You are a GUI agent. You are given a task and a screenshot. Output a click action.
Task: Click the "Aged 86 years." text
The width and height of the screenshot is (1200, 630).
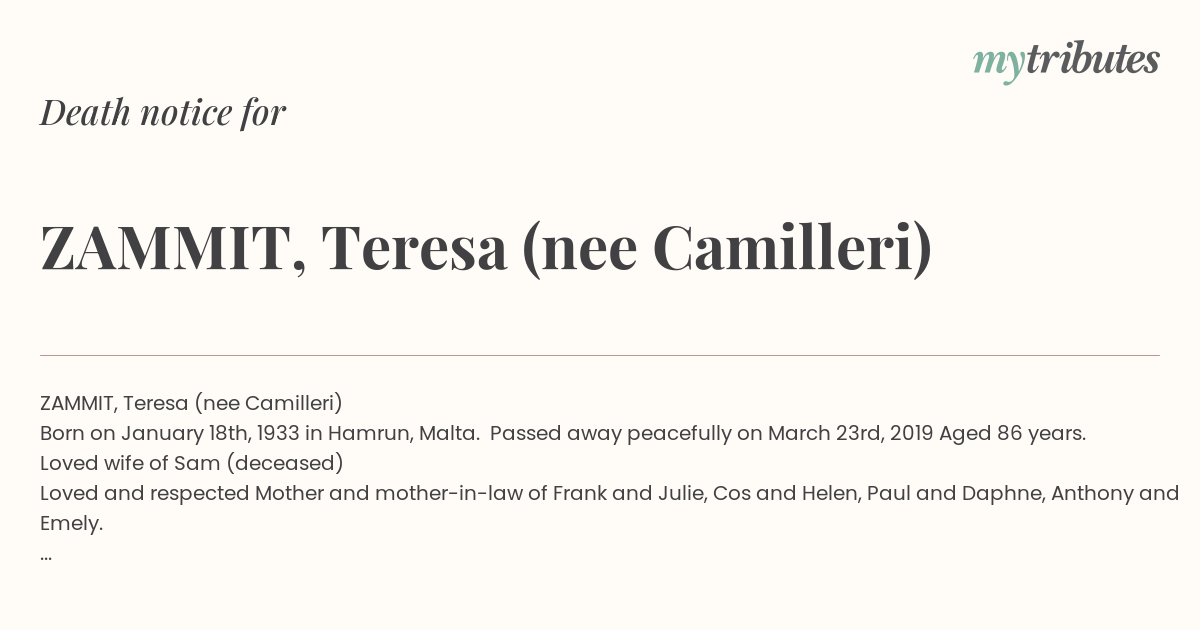tap(1013, 433)
